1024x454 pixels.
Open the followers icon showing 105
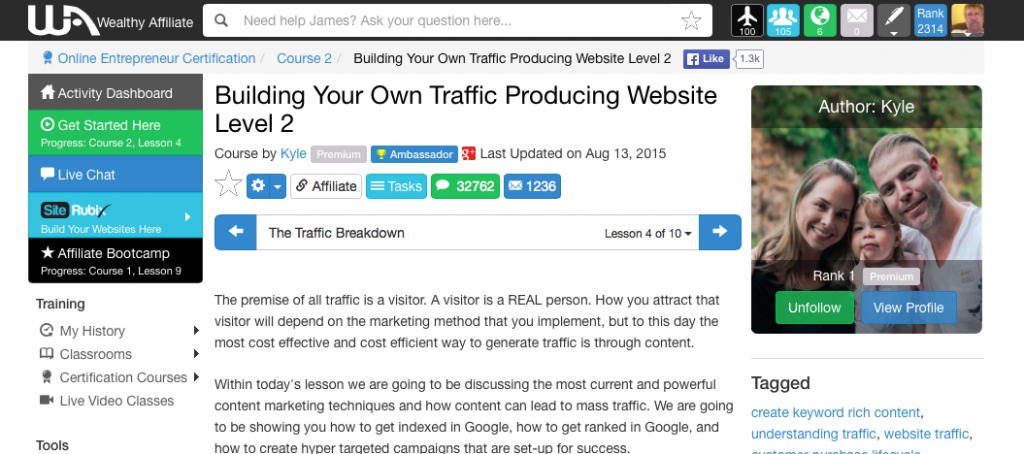783,20
